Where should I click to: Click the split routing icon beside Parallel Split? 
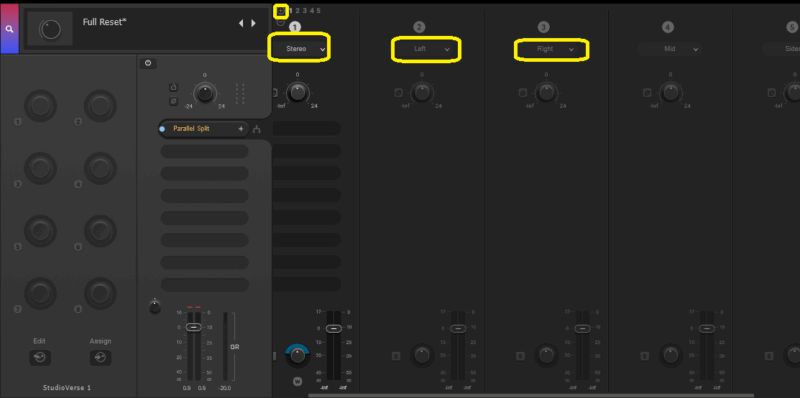pos(257,129)
